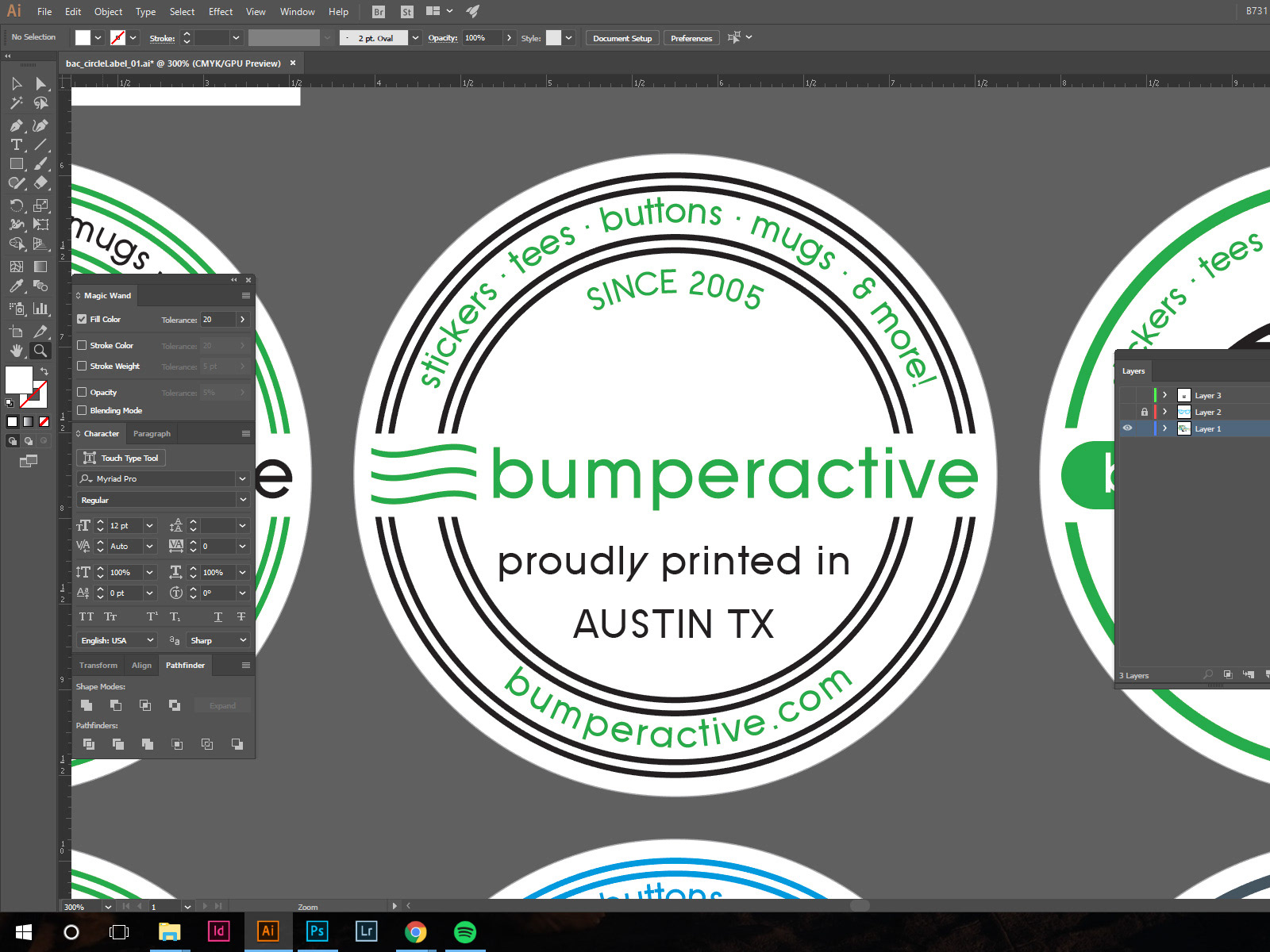Click the fill color swatch in toolbox
1270x952 pixels.
click(19, 380)
